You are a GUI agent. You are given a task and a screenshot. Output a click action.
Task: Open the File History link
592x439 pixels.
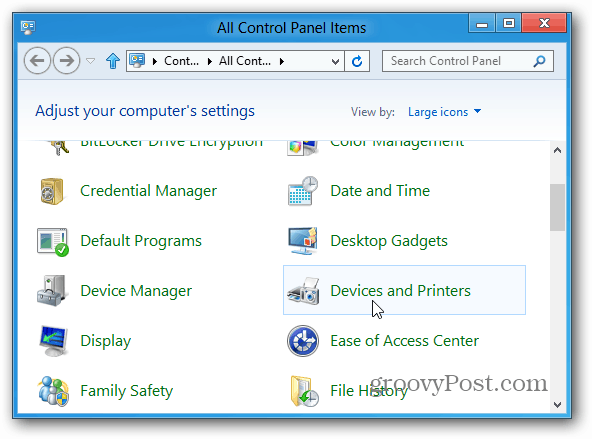(369, 391)
